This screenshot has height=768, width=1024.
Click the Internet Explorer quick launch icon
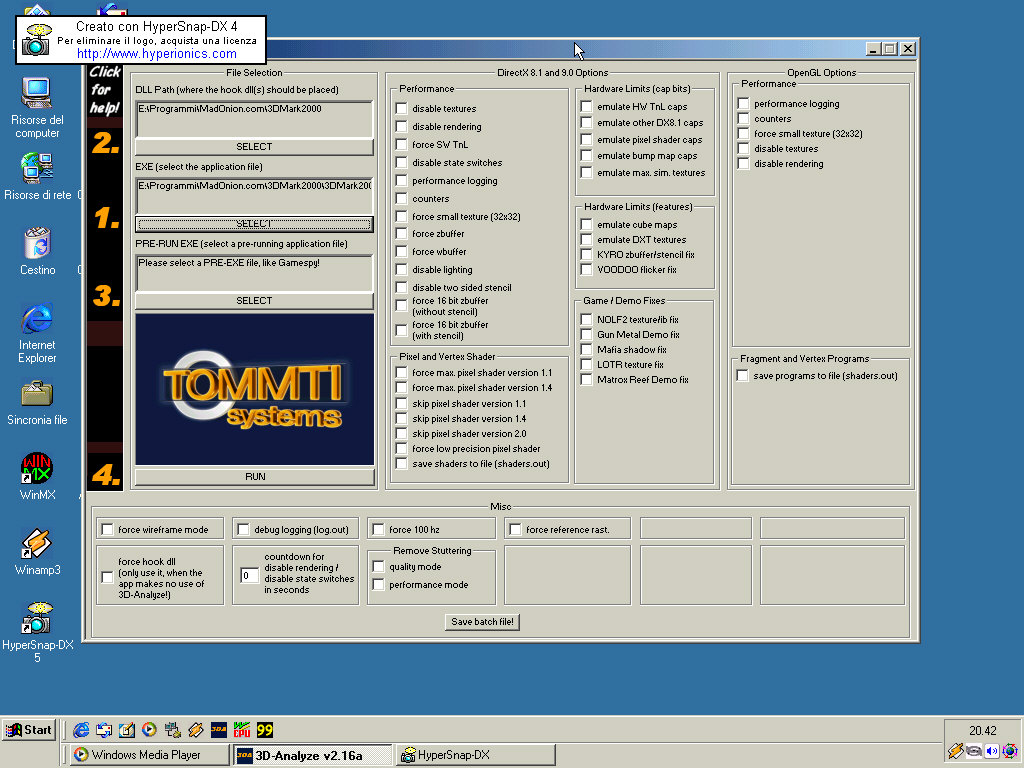(x=81, y=729)
